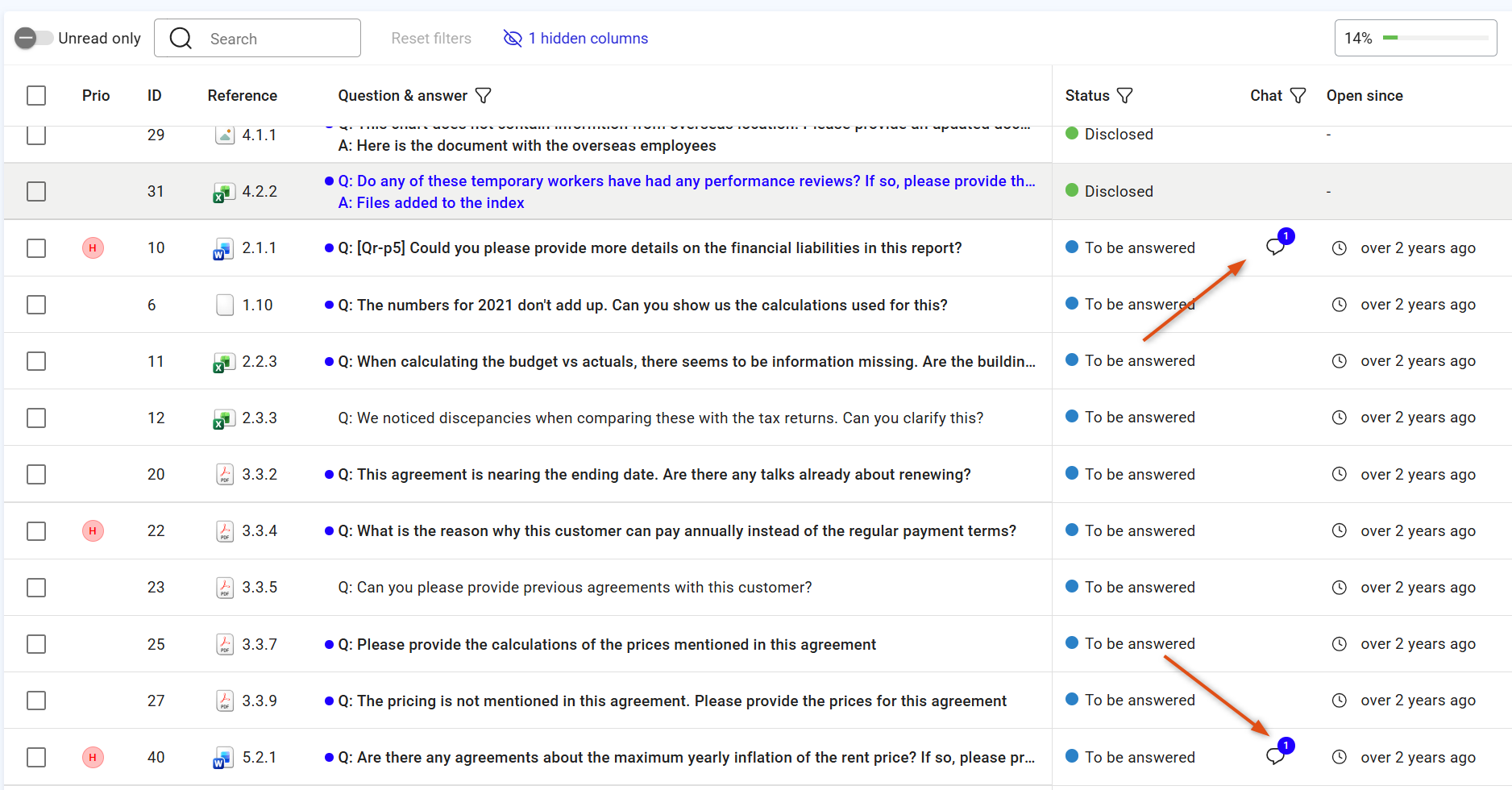Open question about pricing not mentioned
This screenshot has width=1512, height=790.
(x=672, y=701)
